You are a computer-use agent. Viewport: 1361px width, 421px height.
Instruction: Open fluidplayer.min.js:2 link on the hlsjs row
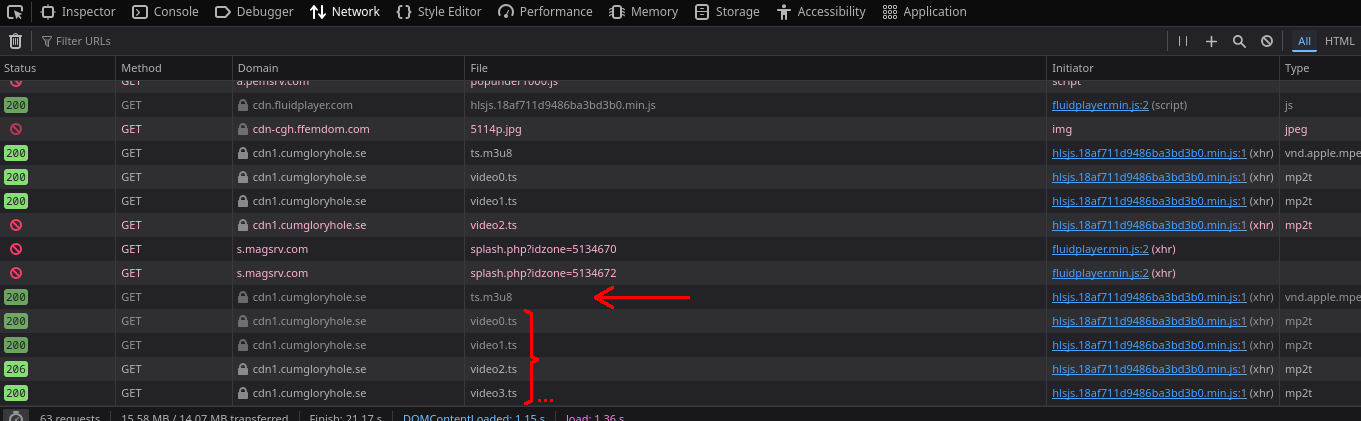point(1100,105)
